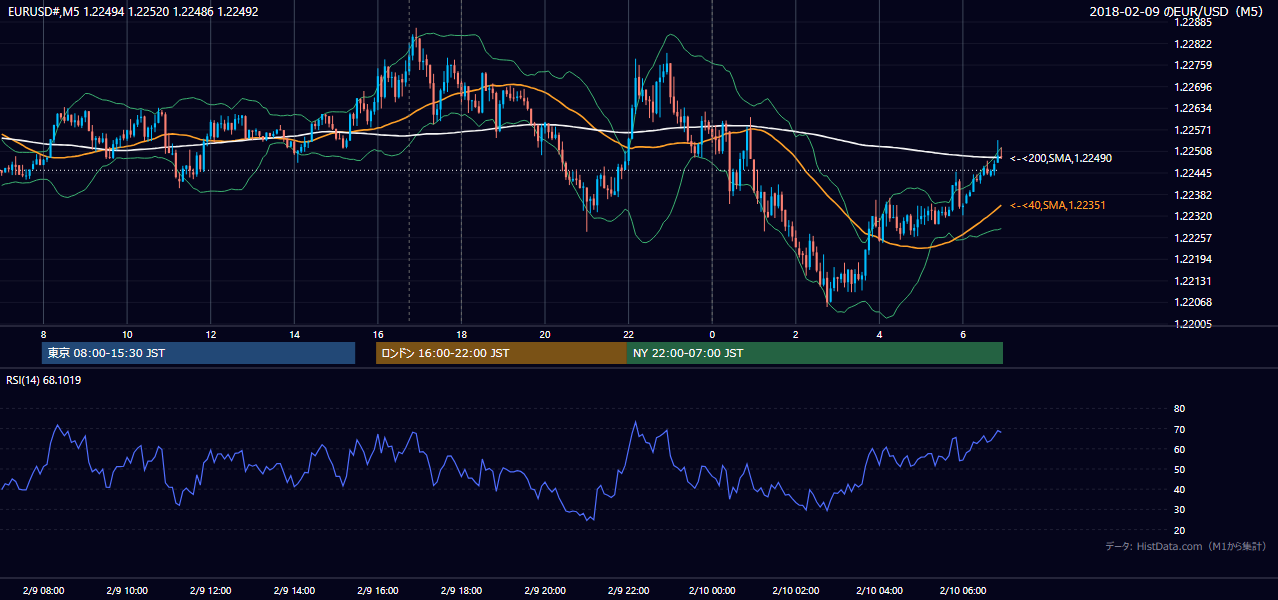Click the 2/10 06:00 time label
The image size is (1278, 600).
(963, 590)
